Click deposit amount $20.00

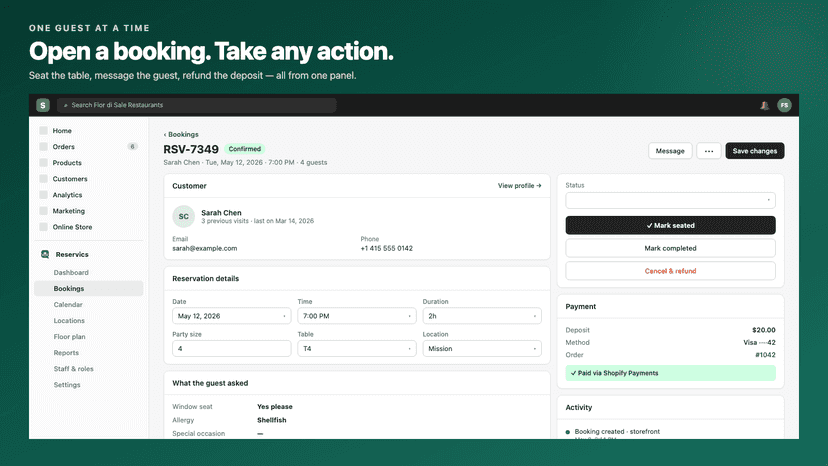[x=764, y=330]
